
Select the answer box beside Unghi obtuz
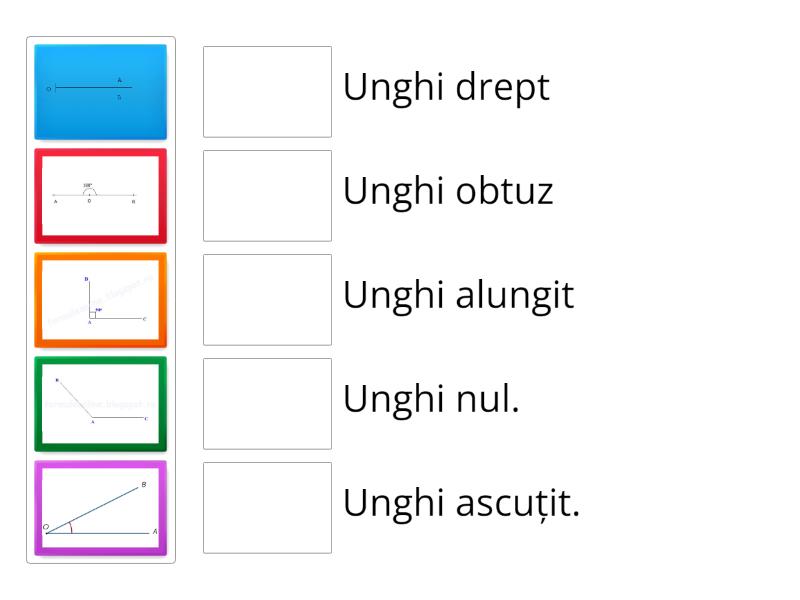click(266, 195)
